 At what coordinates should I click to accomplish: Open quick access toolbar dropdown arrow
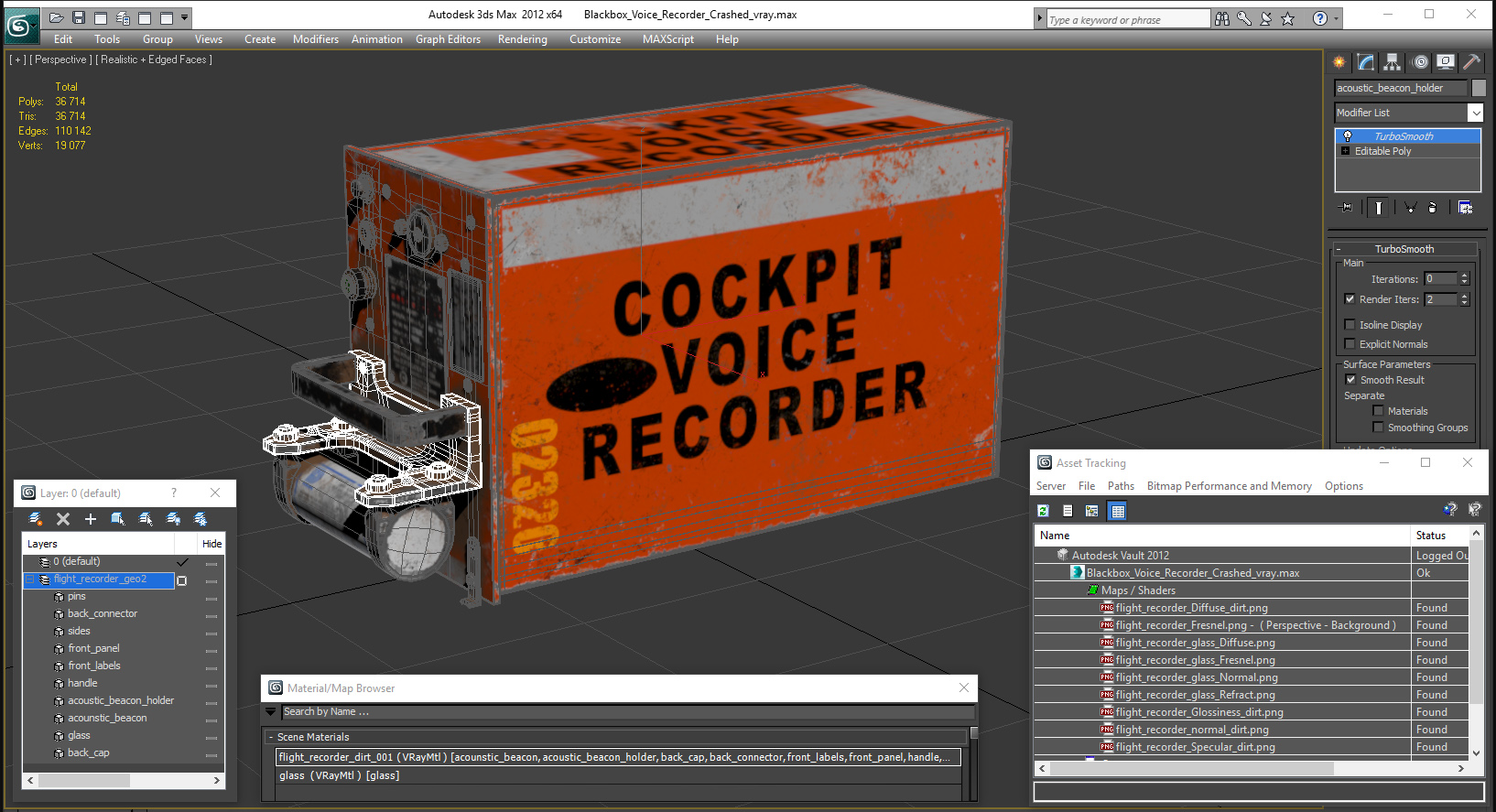(x=185, y=17)
